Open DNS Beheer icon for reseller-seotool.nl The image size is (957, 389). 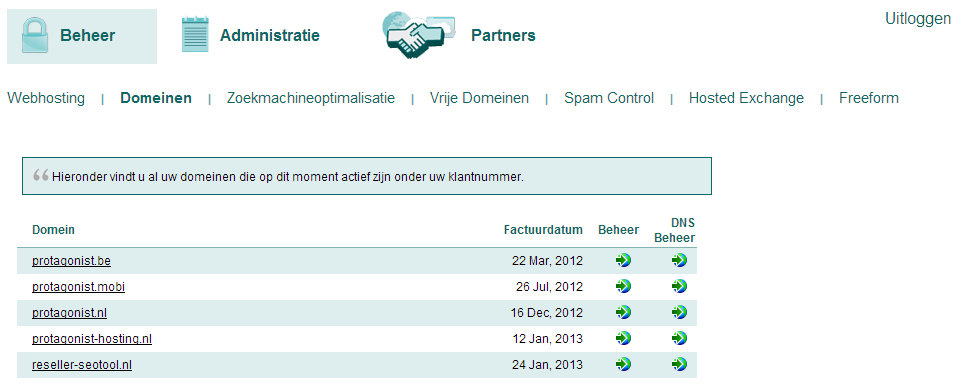tap(679, 365)
